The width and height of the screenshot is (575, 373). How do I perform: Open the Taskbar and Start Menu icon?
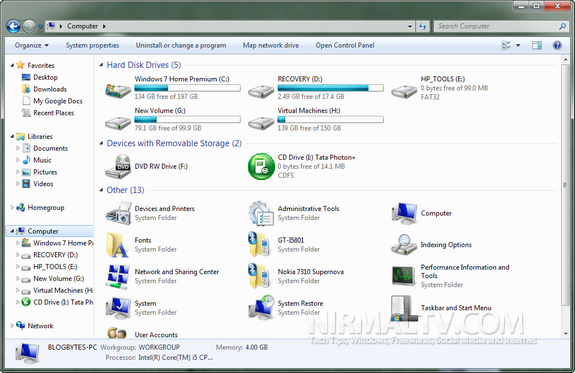[x=403, y=308]
